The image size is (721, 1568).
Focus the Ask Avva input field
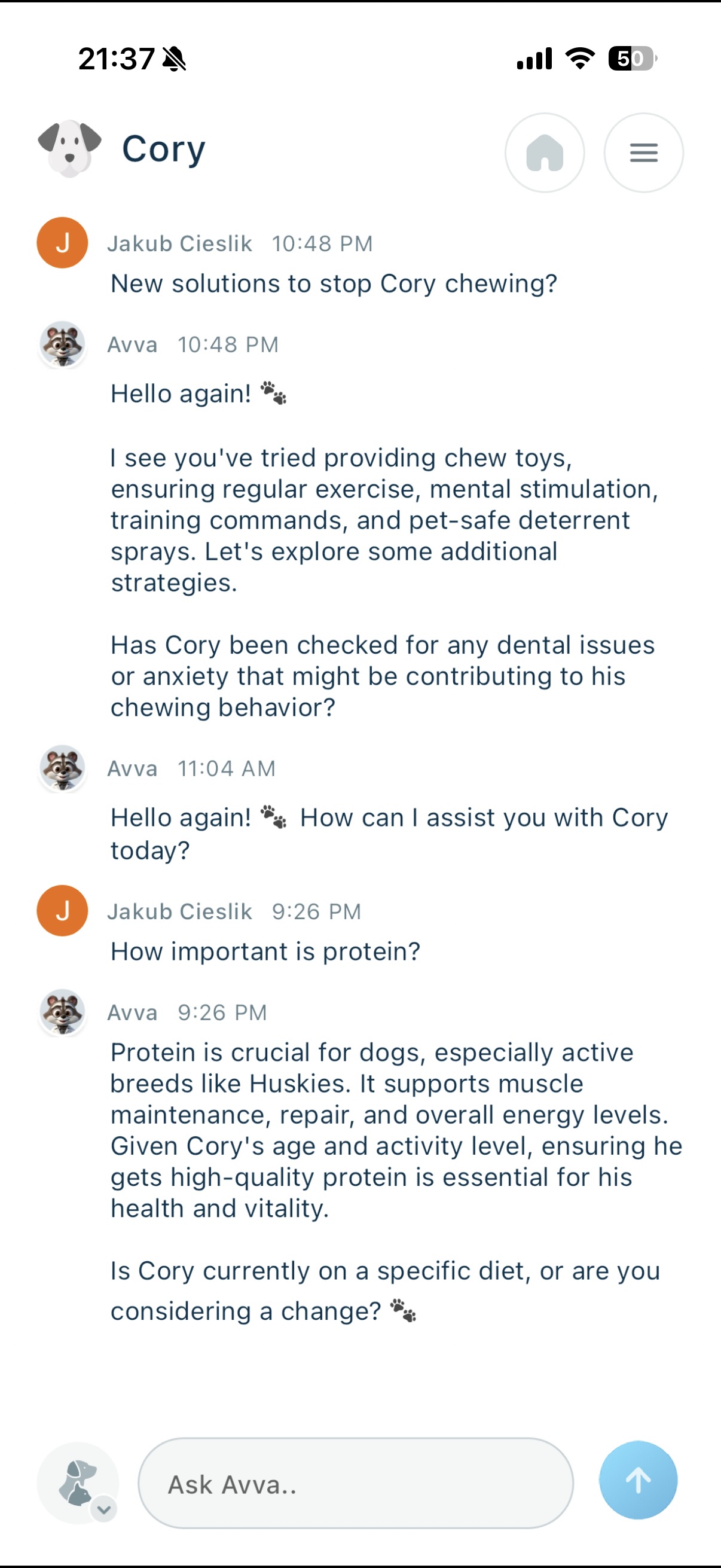355,1484
